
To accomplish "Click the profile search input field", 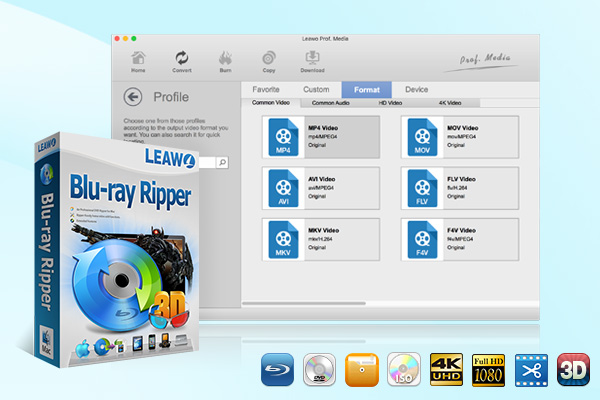I will [207, 162].
